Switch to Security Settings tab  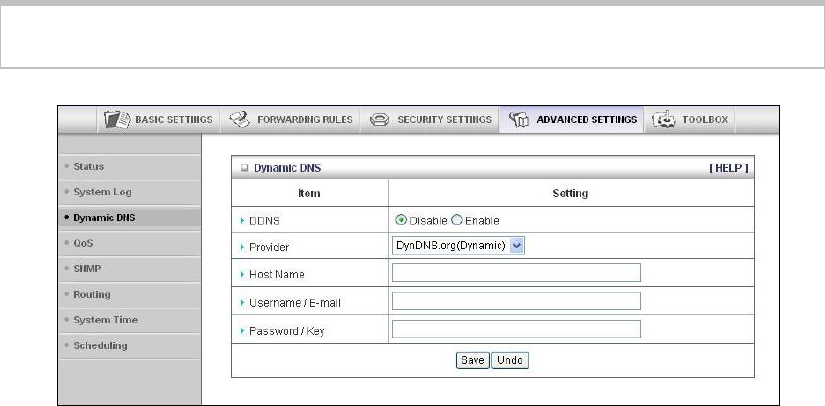(x=430, y=119)
